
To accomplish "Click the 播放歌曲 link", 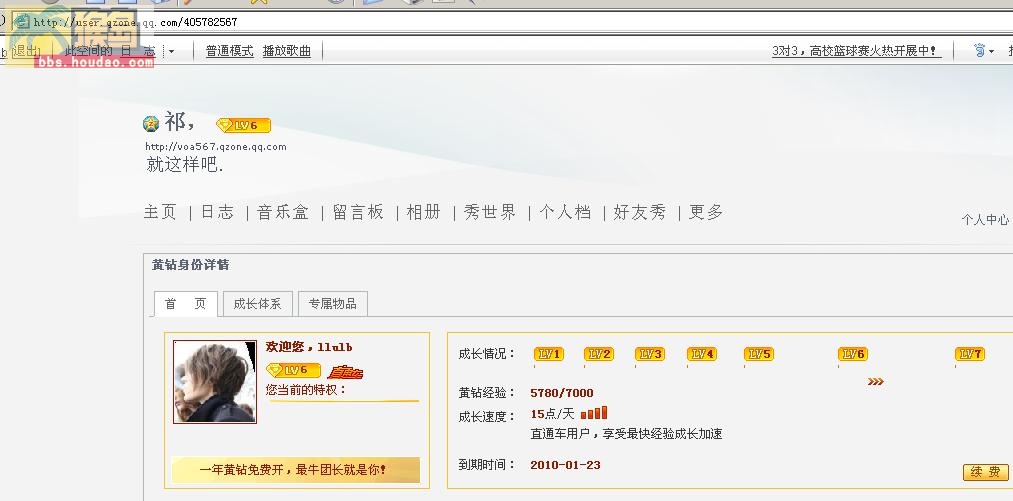I will (x=287, y=51).
